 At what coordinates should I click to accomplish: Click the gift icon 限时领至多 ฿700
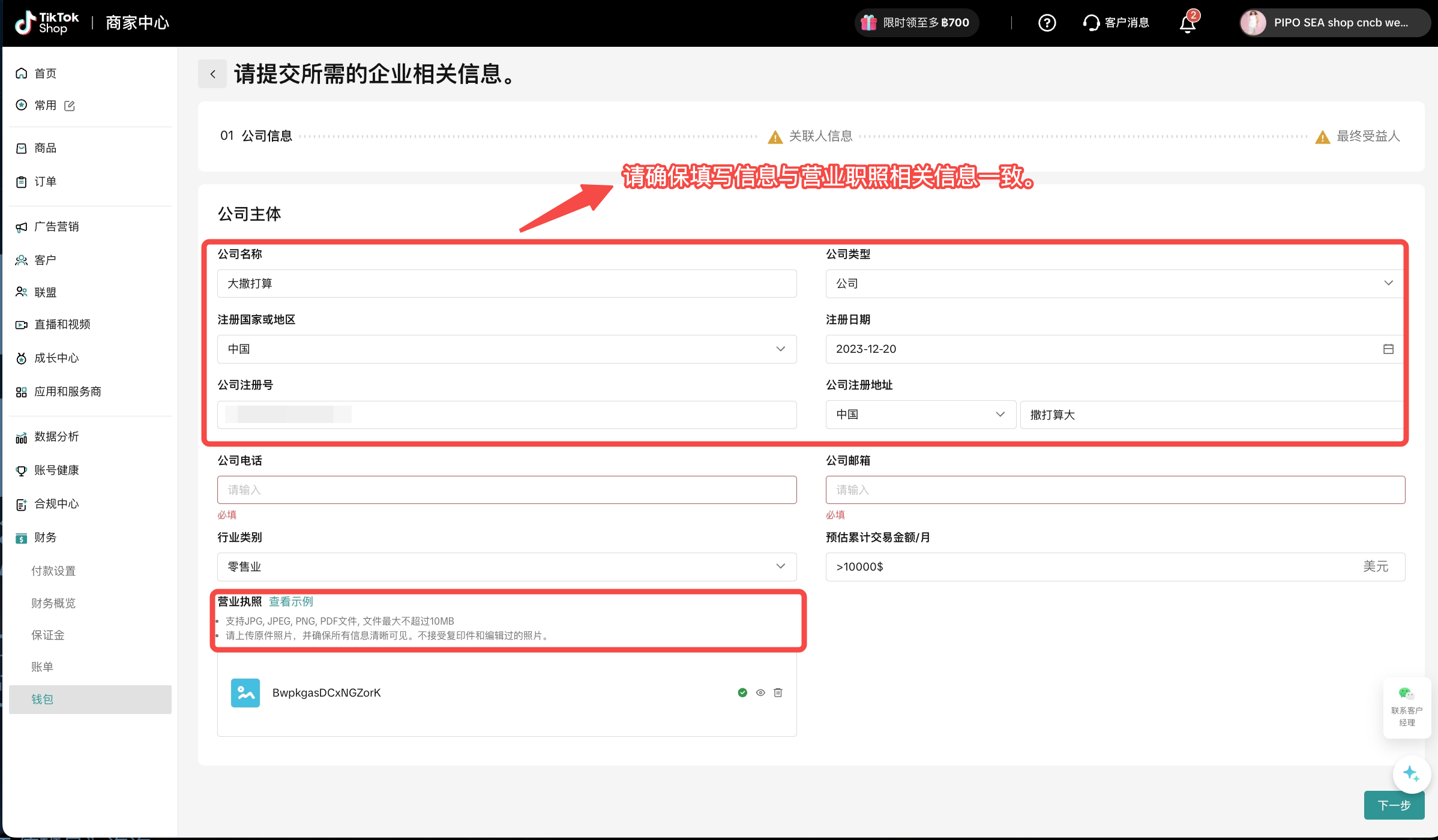[868, 23]
